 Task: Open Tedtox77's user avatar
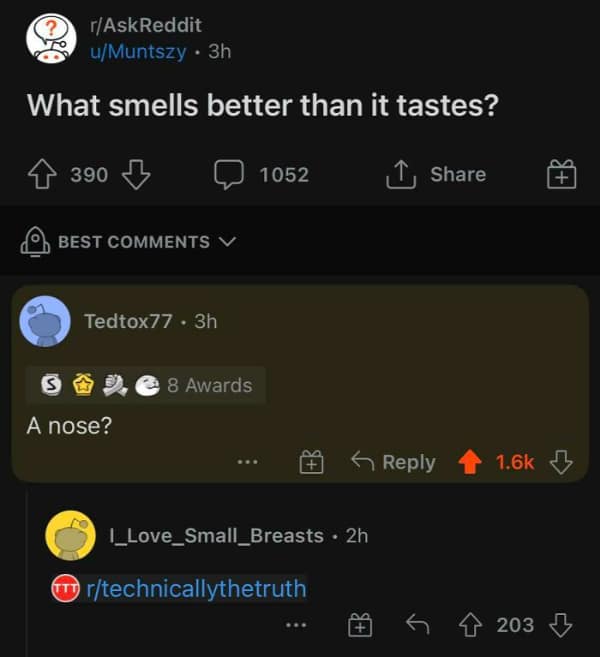coord(46,321)
